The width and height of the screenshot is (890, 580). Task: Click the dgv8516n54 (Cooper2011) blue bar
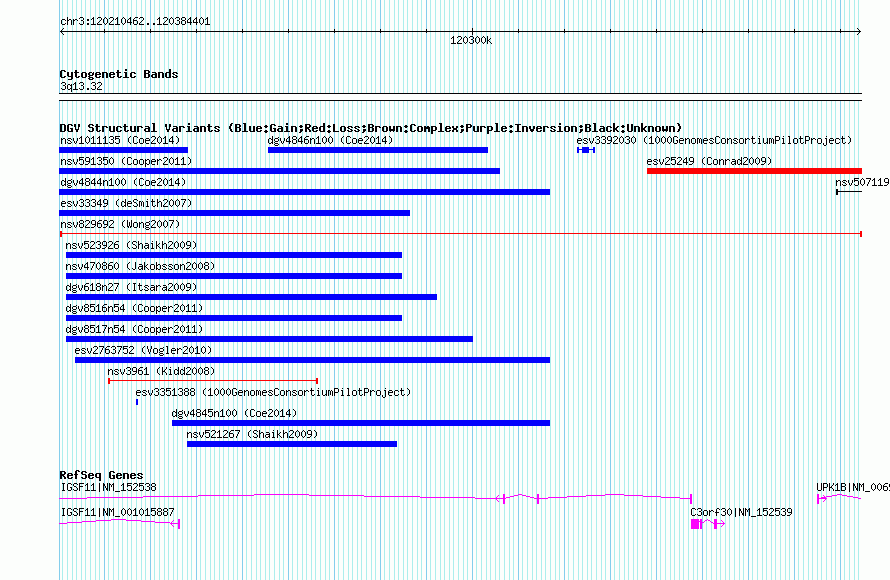tap(234, 318)
